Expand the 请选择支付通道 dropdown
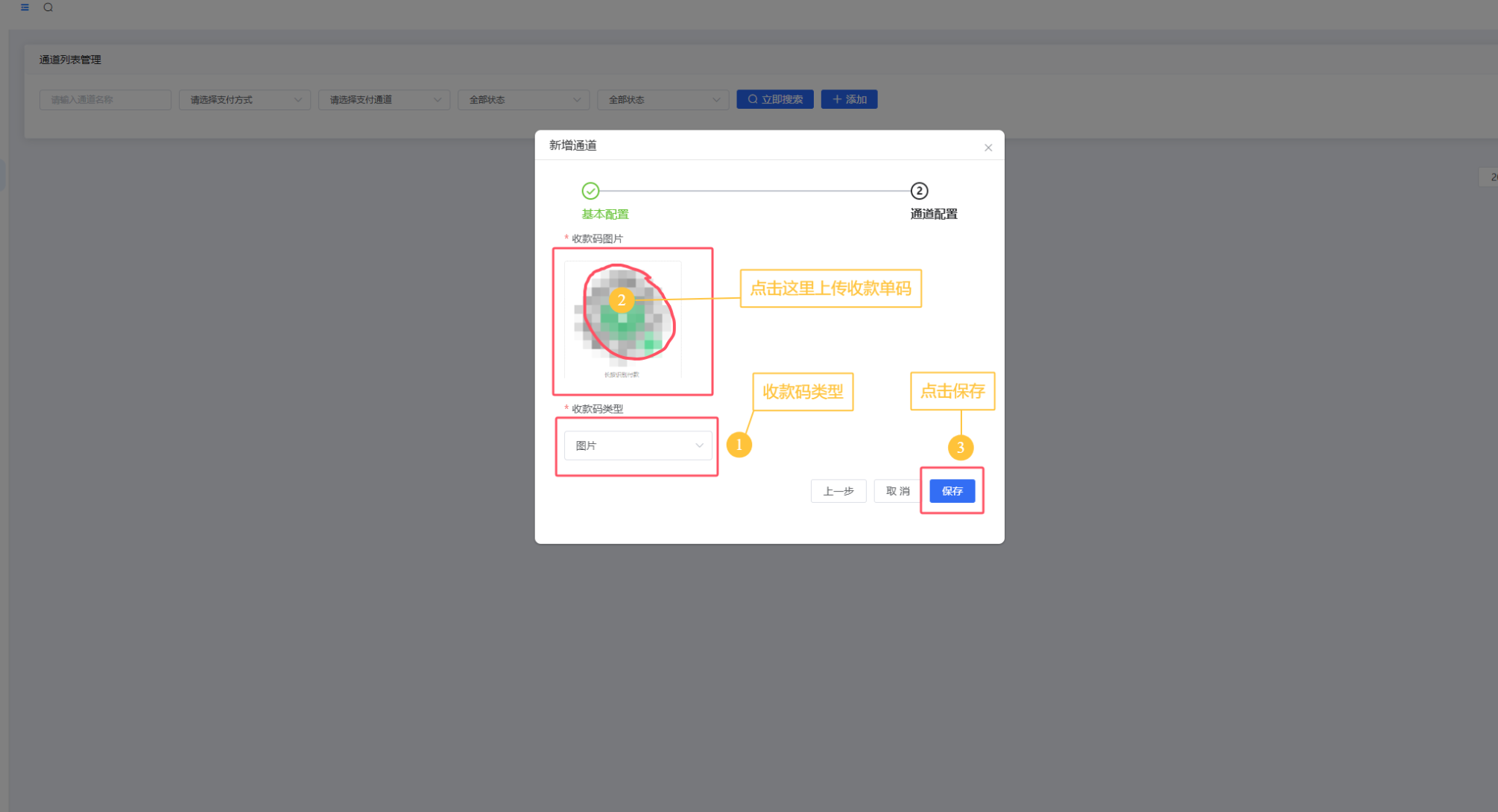Image resolution: width=1498 pixels, height=812 pixels. [384, 100]
